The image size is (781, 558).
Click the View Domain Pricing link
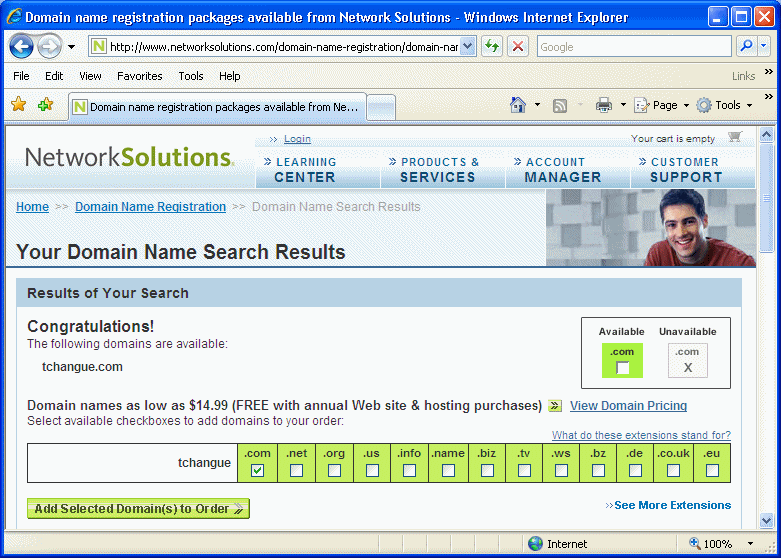(x=629, y=406)
